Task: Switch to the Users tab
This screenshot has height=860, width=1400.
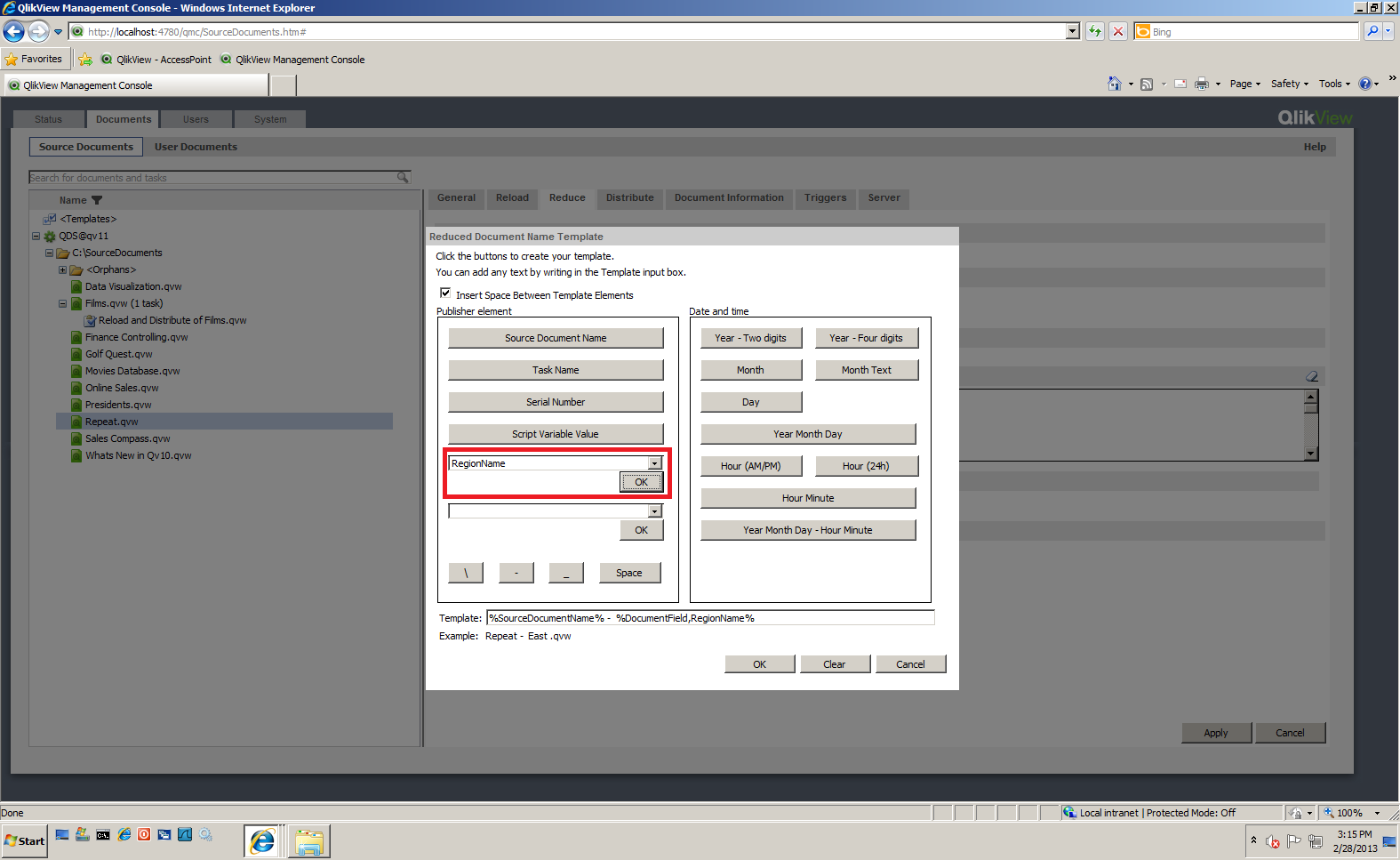Action: click(x=196, y=119)
